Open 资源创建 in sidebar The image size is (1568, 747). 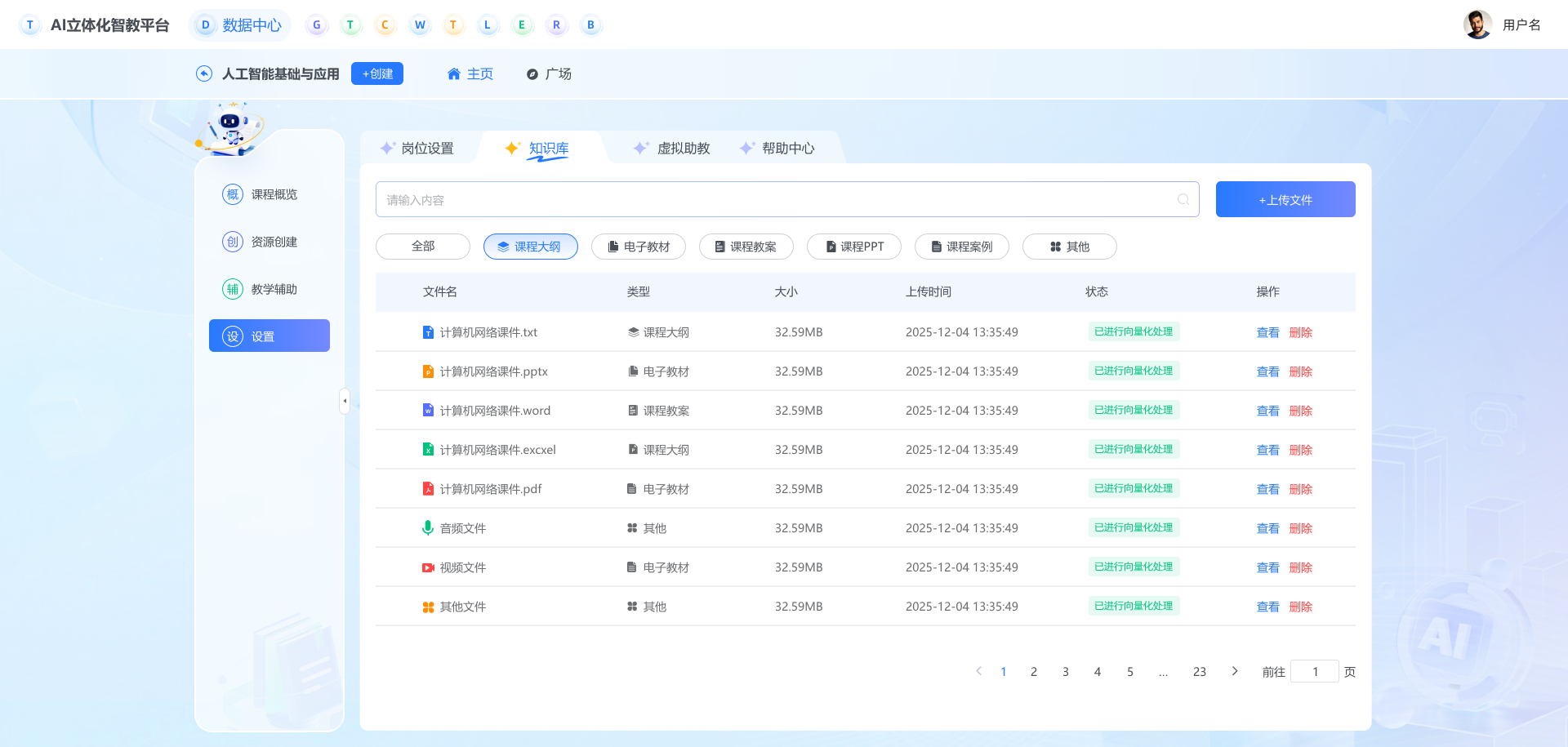point(269,242)
